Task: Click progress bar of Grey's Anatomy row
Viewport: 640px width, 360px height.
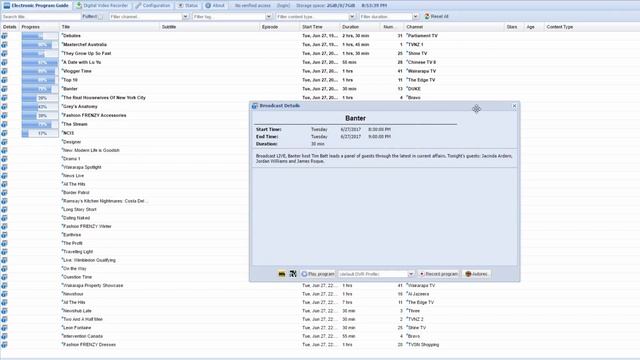Action: (x=40, y=107)
